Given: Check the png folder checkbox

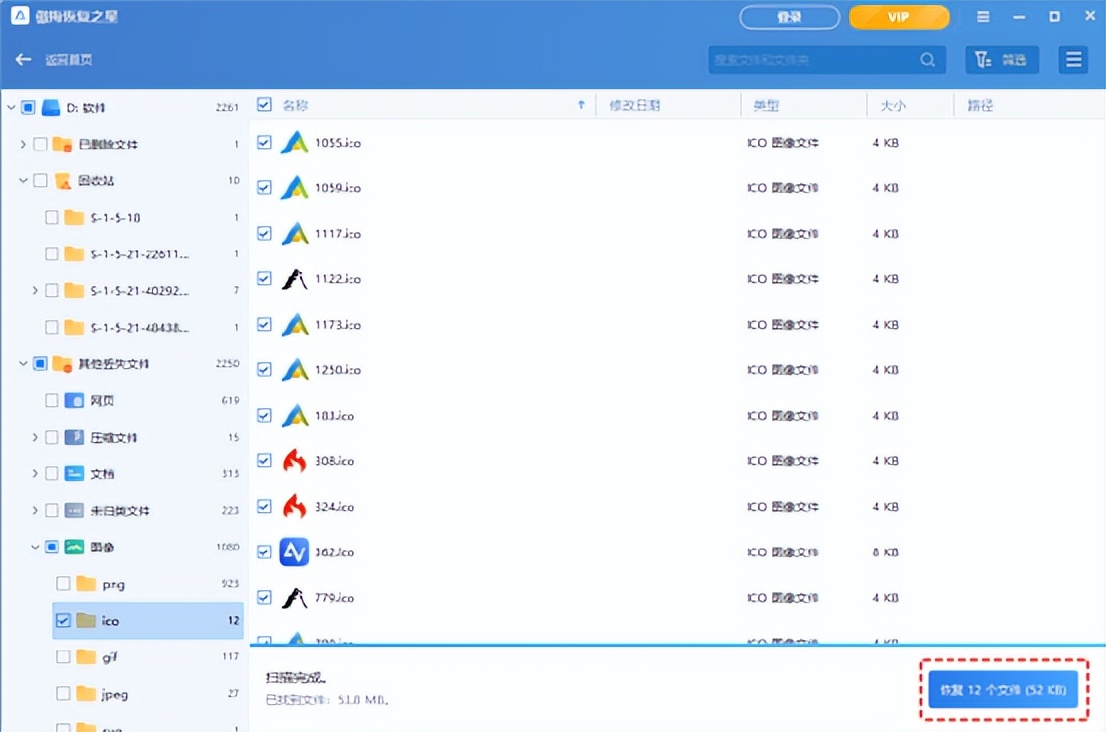Looking at the screenshot, I should [63, 584].
